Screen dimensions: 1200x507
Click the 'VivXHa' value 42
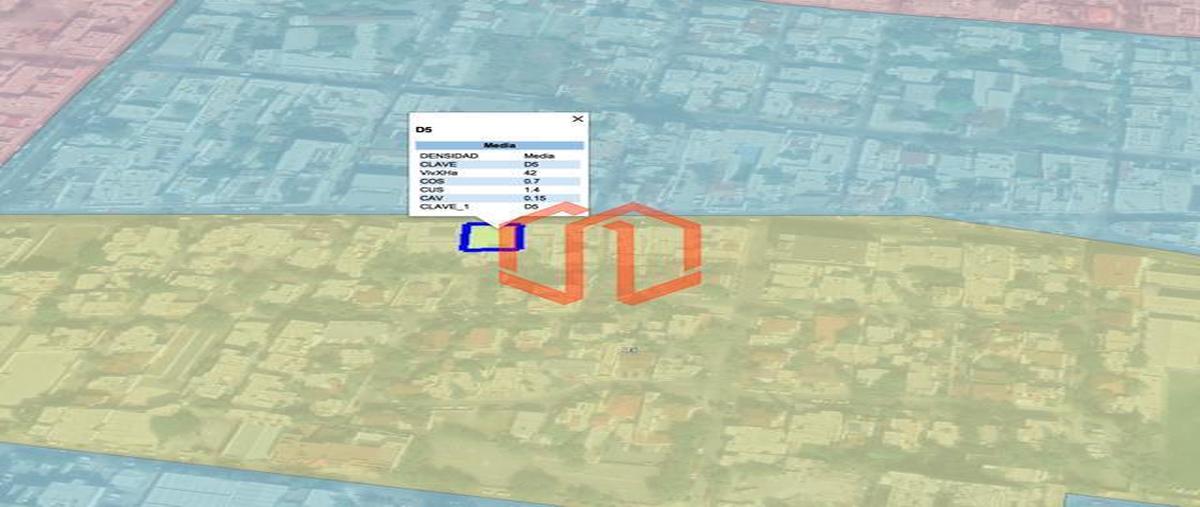coord(530,173)
